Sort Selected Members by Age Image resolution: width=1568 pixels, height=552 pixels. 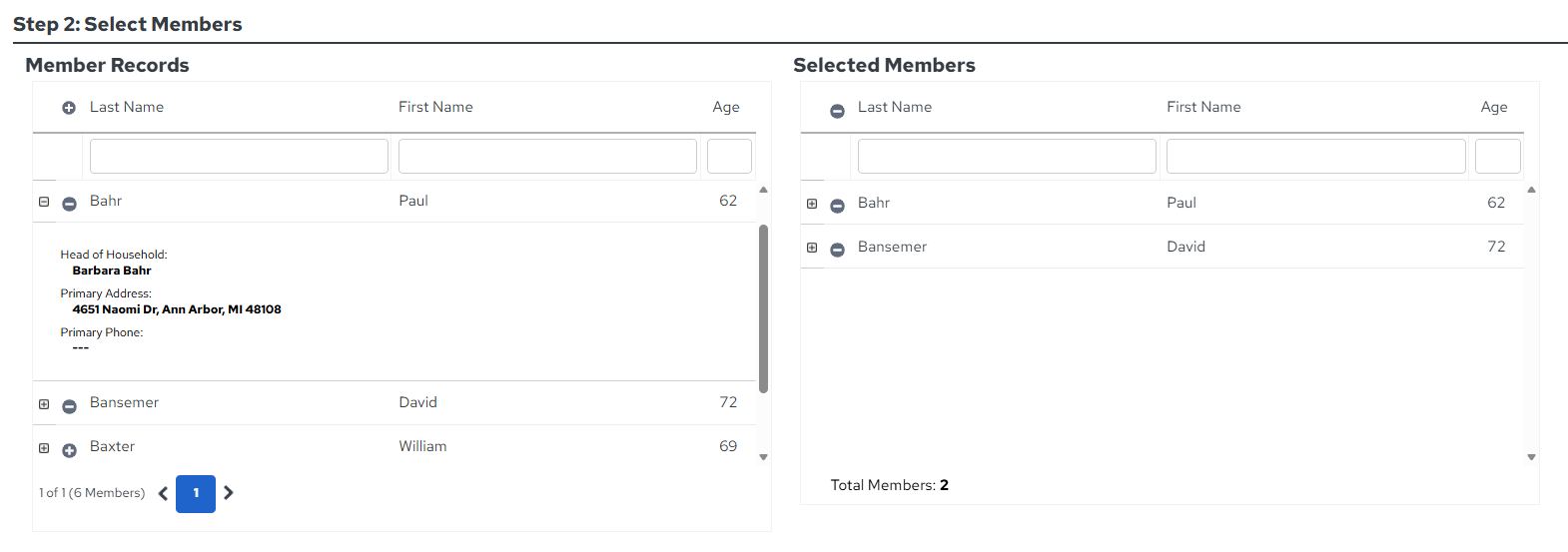point(1494,107)
